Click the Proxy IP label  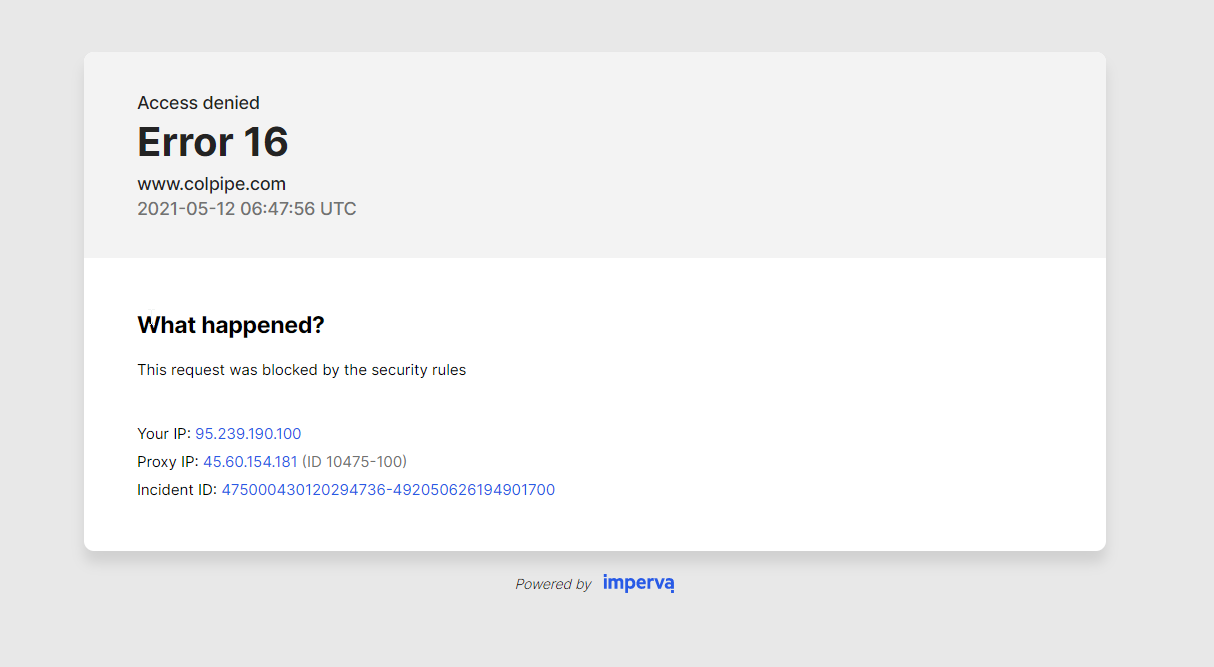tap(167, 462)
